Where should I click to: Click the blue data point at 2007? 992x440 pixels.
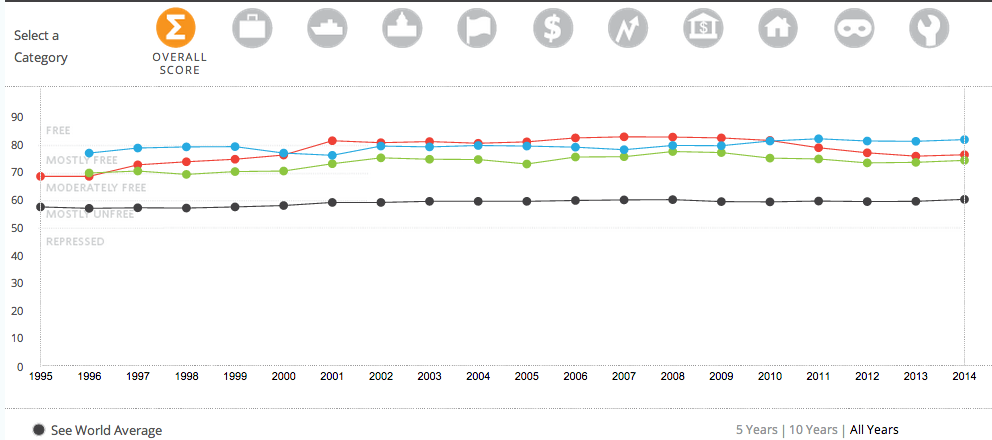624,150
